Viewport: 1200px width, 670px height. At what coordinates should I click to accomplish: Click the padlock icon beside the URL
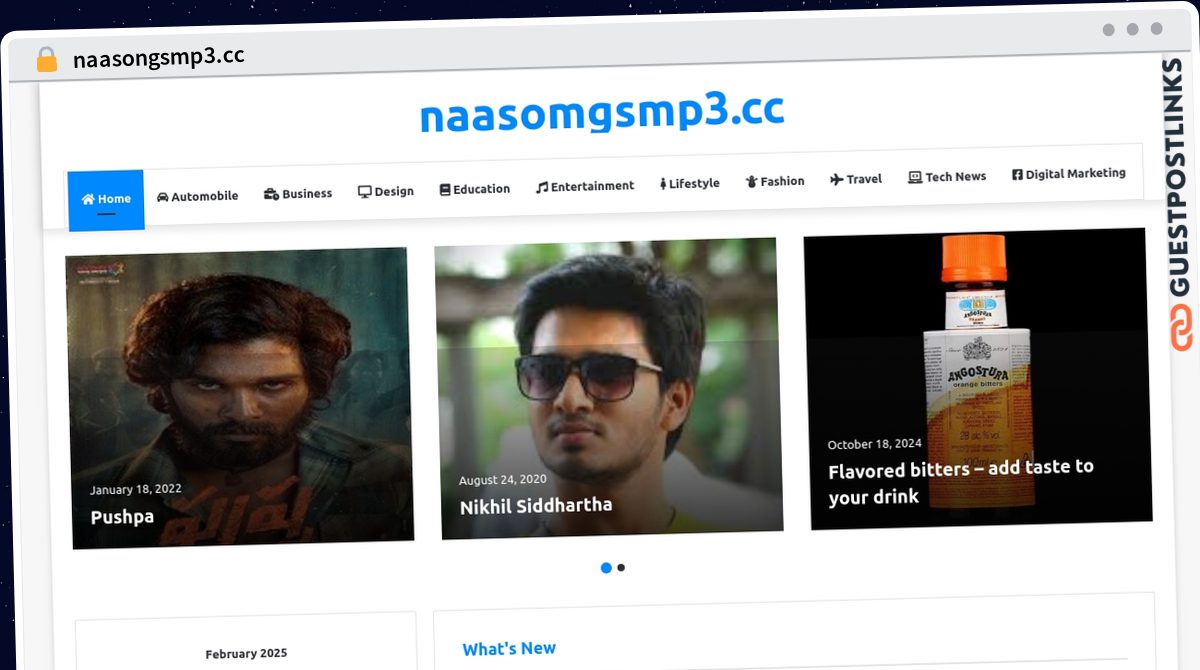(47, 59)
